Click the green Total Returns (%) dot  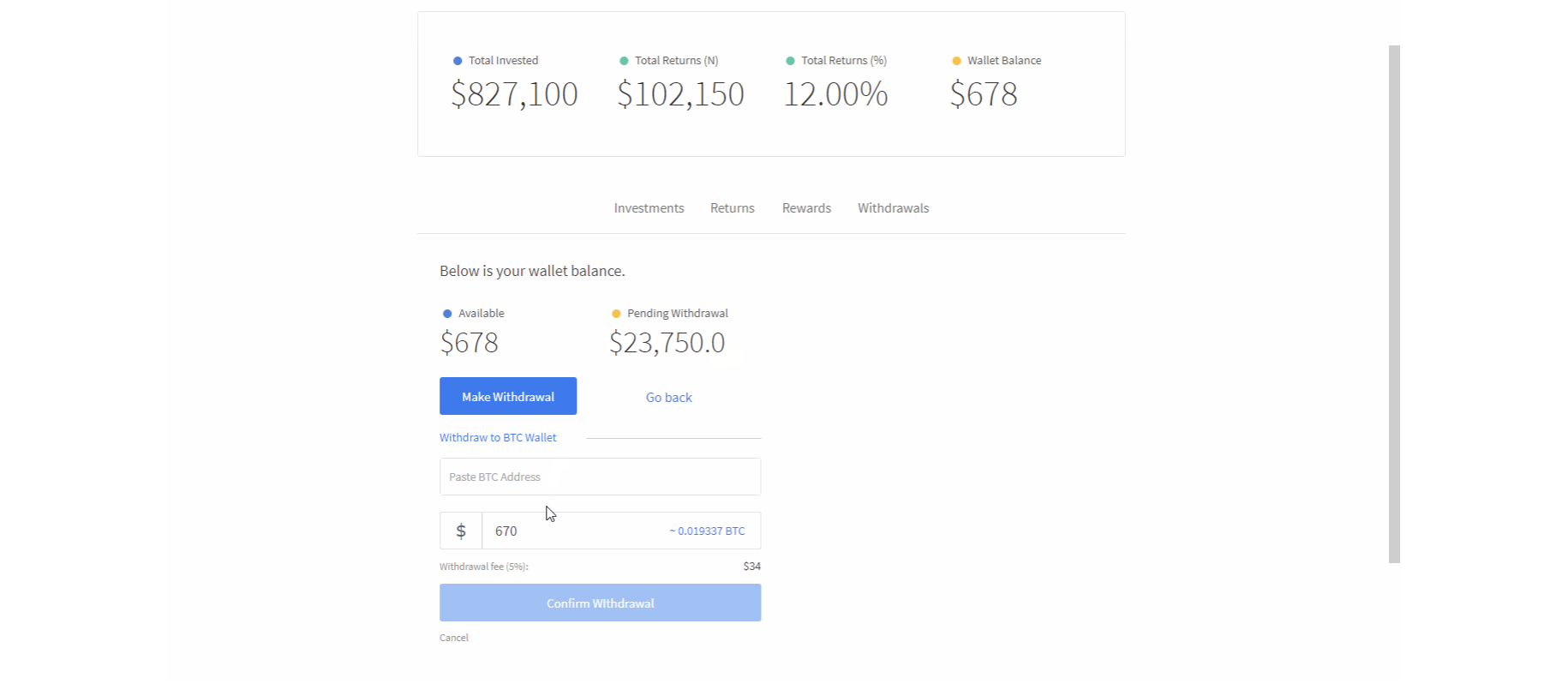pos(790,61)
